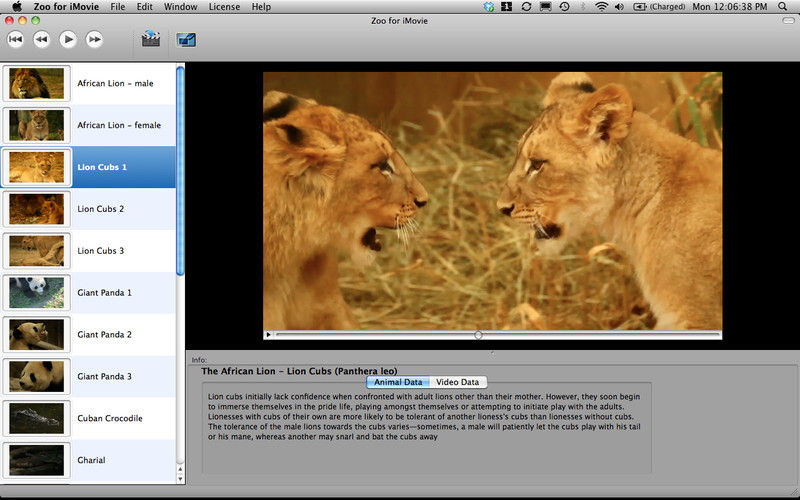Open the Help menu
Screen dimensions: 800x500
tap(261, 7)
